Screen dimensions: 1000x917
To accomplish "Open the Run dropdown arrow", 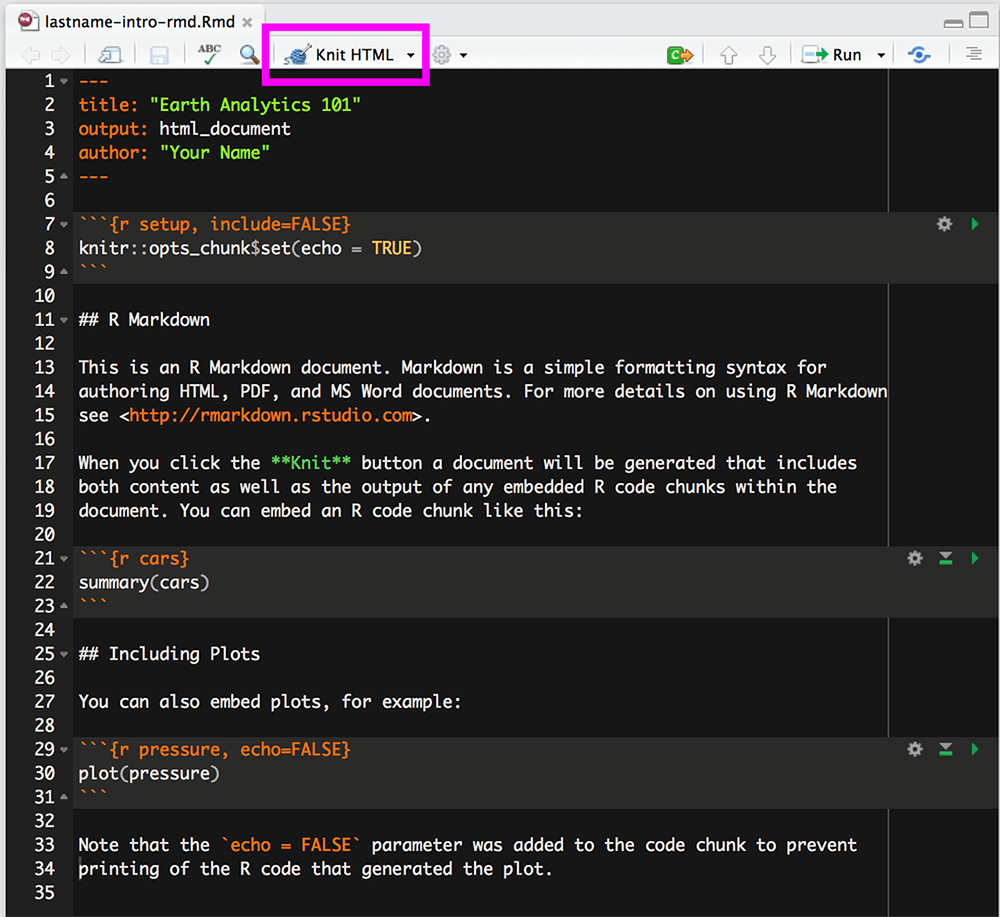I will [x=881, y=55].
